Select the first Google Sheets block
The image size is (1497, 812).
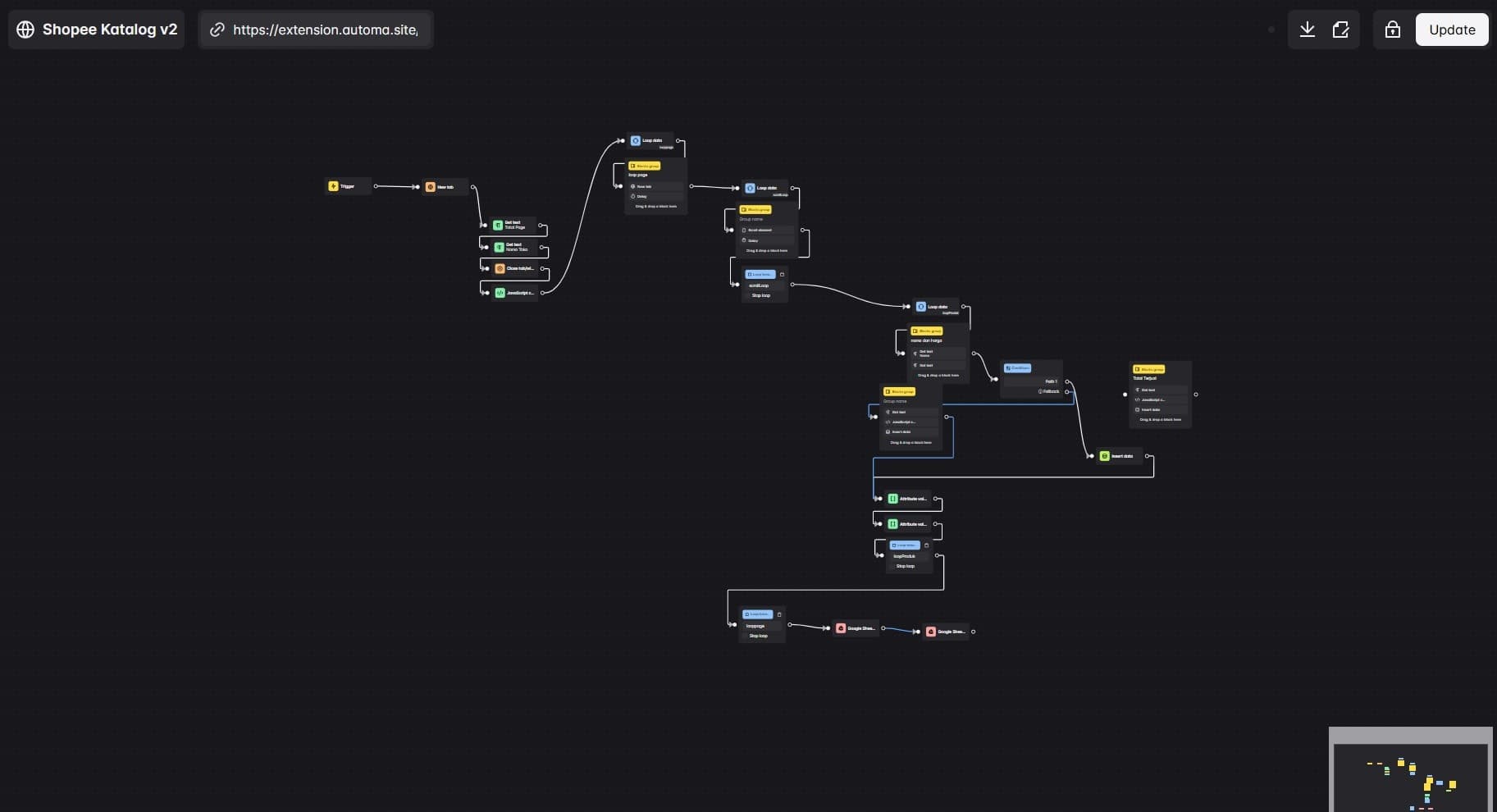pos(856,628)
